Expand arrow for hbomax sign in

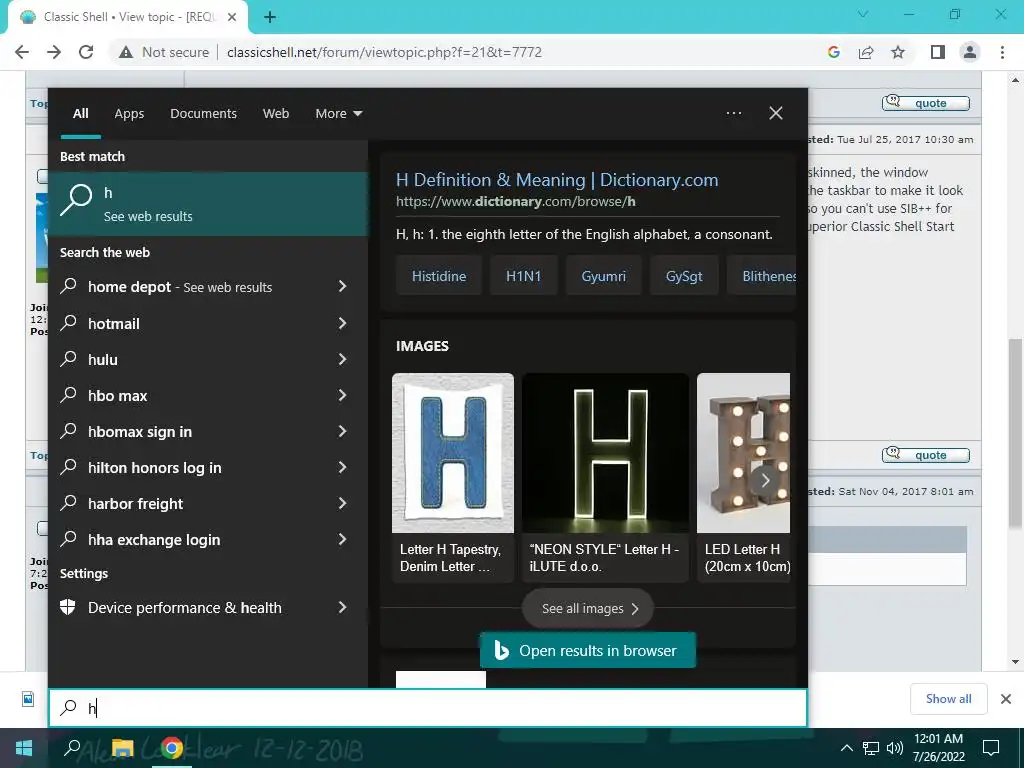(x=342, y=431)
